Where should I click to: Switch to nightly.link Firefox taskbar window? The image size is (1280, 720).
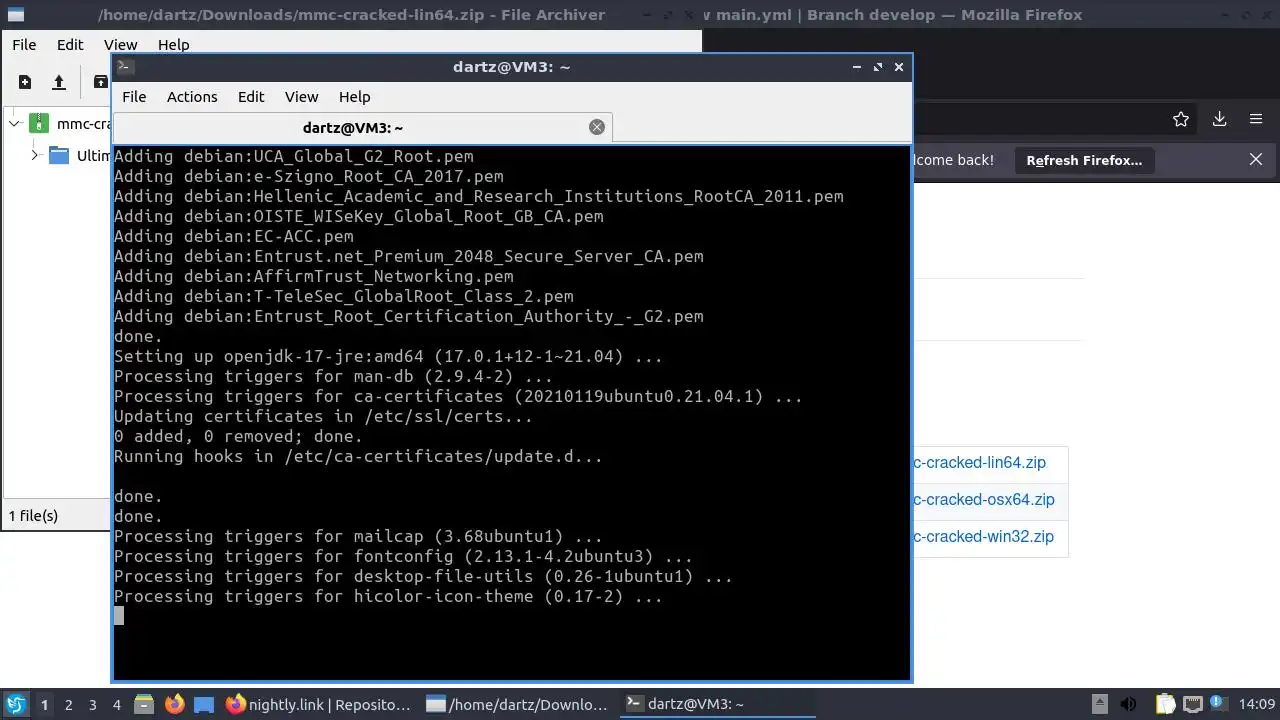point(318,704)
